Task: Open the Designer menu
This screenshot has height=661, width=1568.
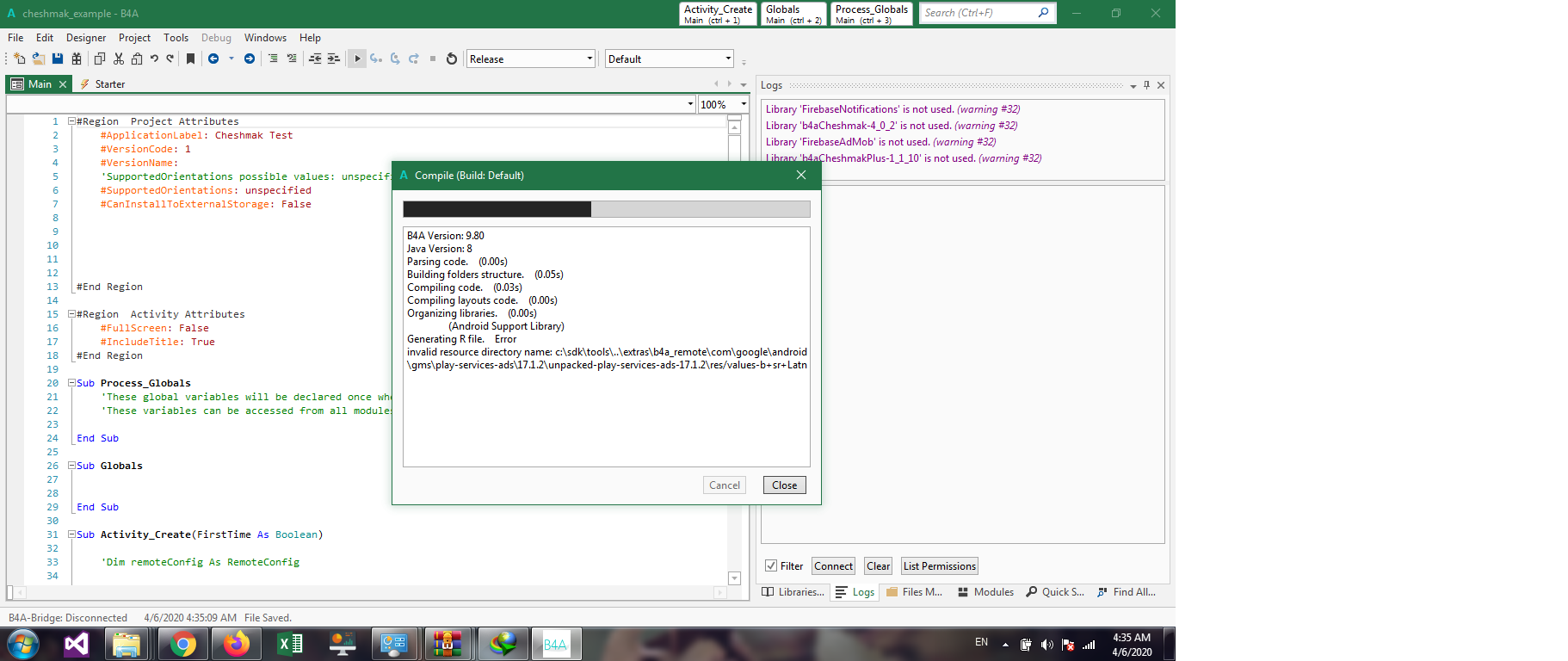Action: point(86,38)
